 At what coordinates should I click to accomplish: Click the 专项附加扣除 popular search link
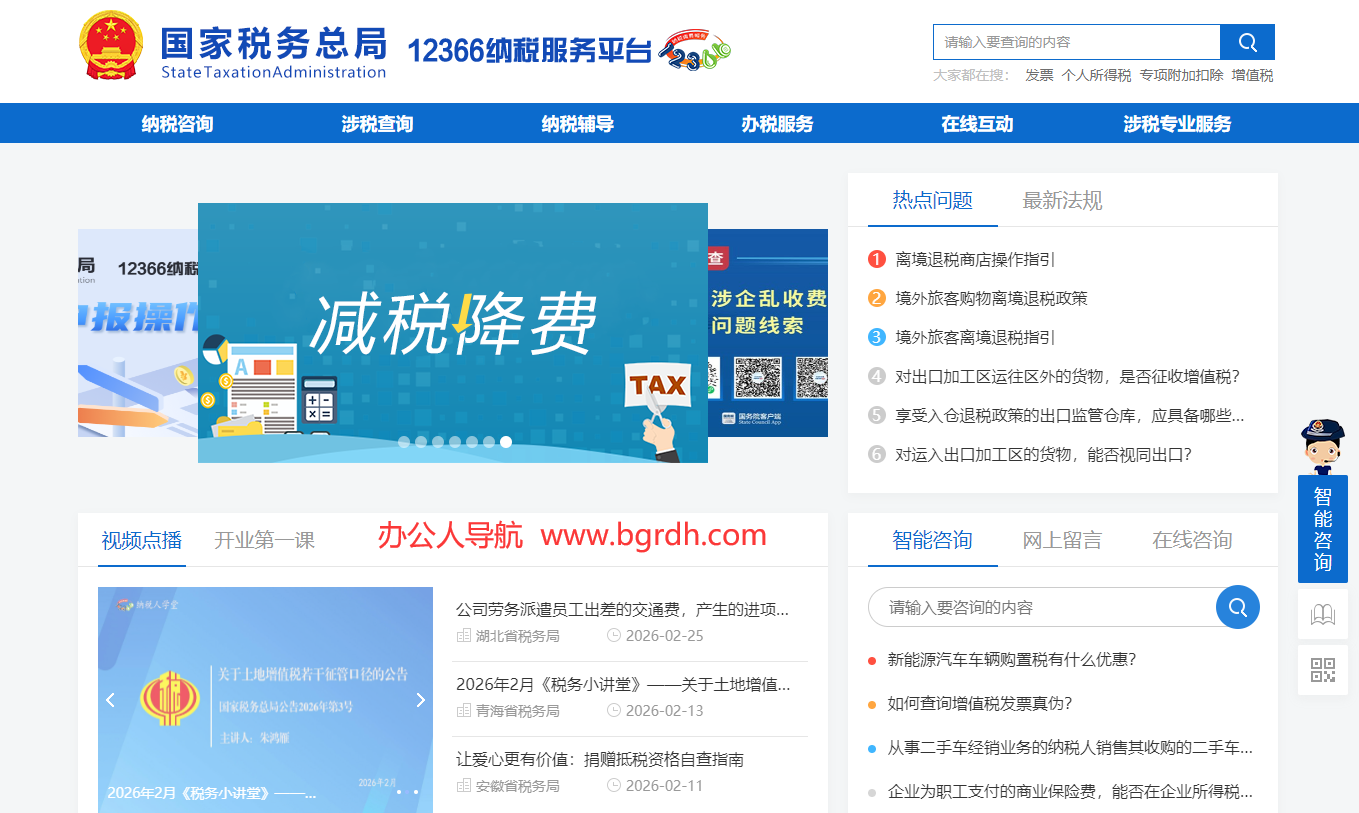tap(1181, 75)
